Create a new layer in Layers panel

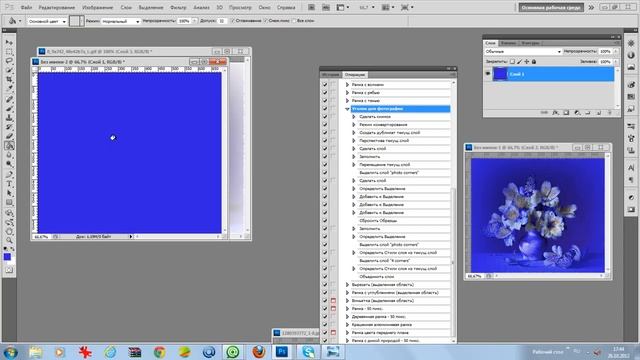(x=598, y=113)
